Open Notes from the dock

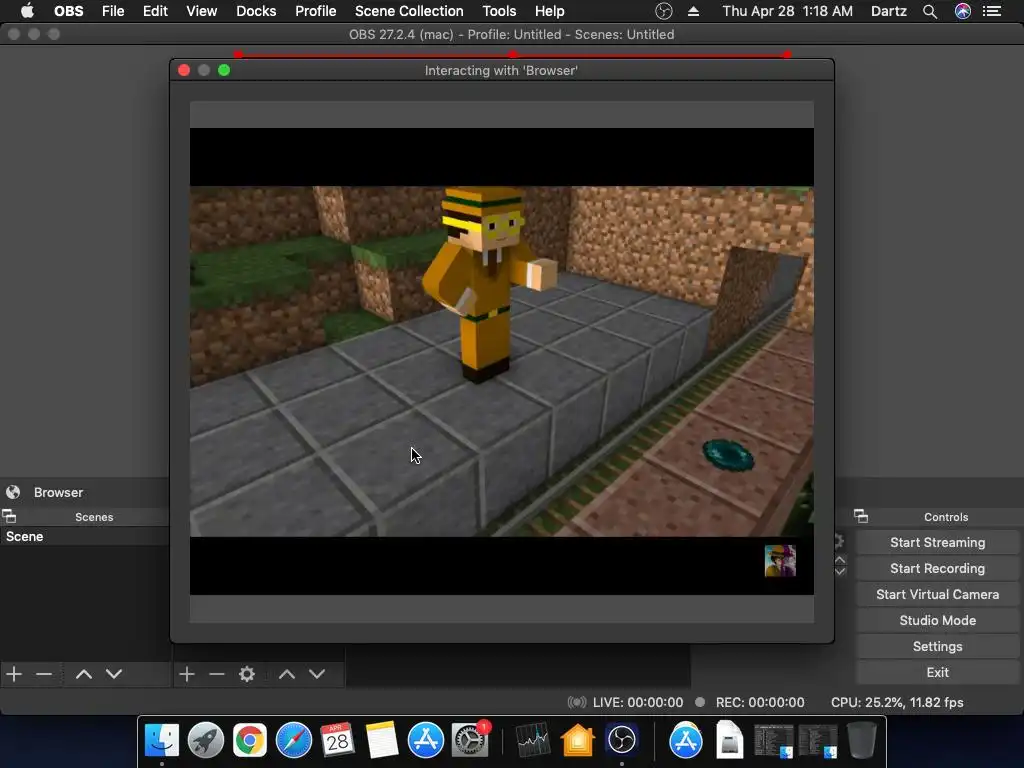point(381,740)
